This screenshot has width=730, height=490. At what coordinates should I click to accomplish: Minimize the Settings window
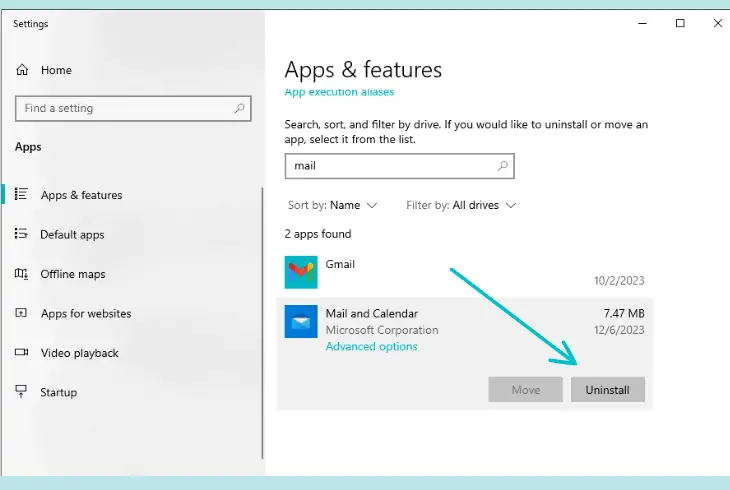(x=642, y=23)
